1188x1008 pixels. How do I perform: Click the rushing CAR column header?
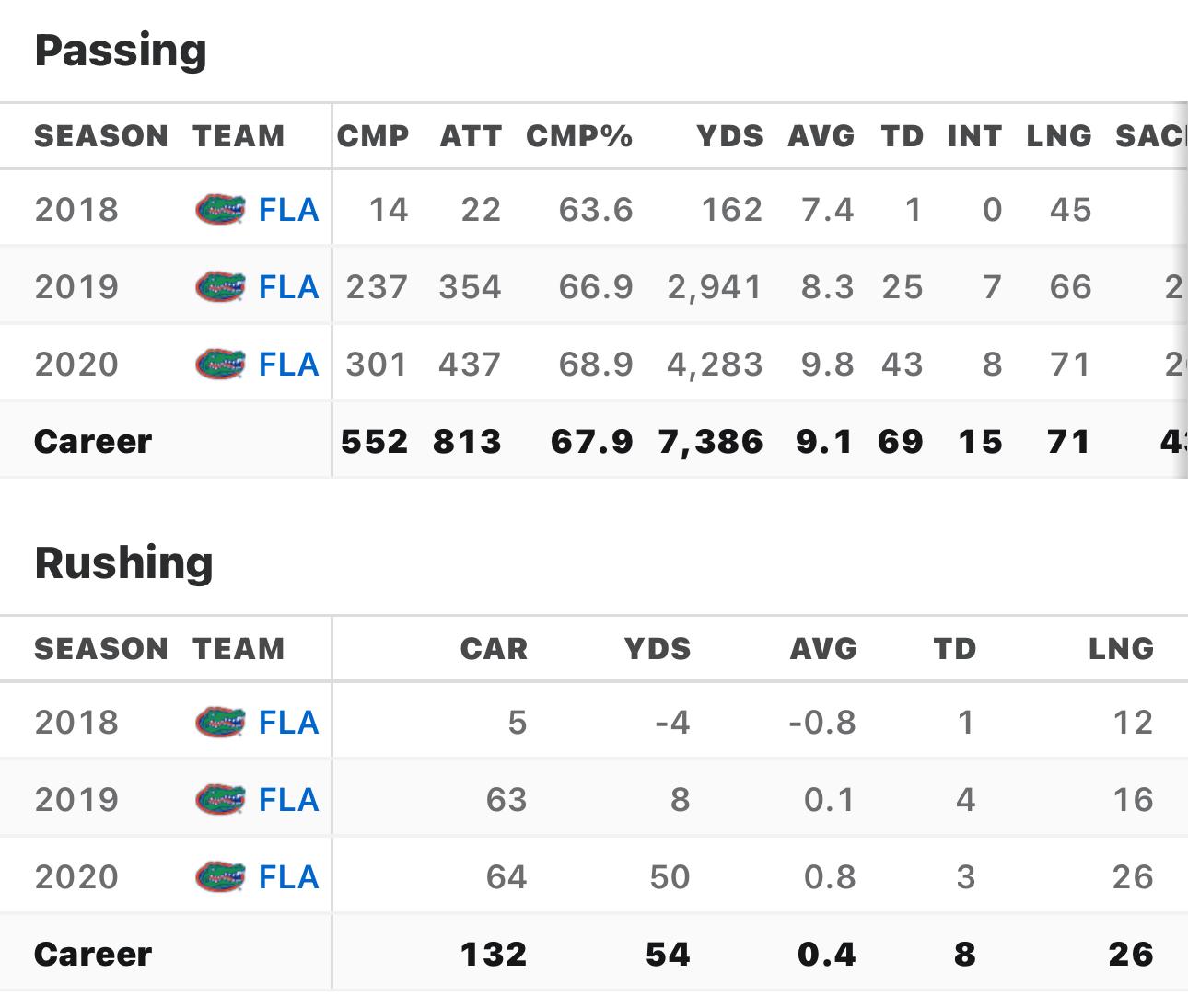click(494, 649)
